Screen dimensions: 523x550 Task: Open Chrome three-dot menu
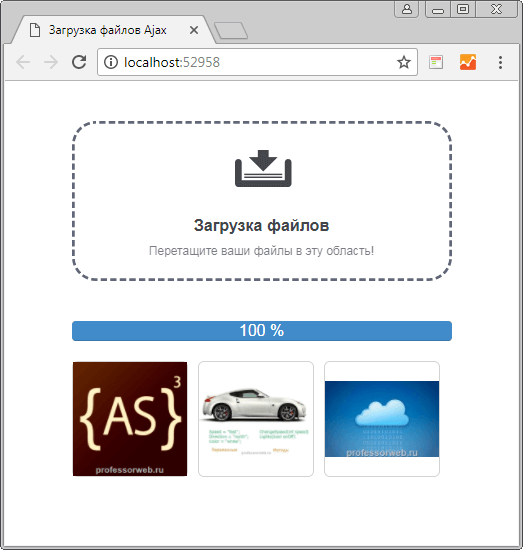[500, 62]
